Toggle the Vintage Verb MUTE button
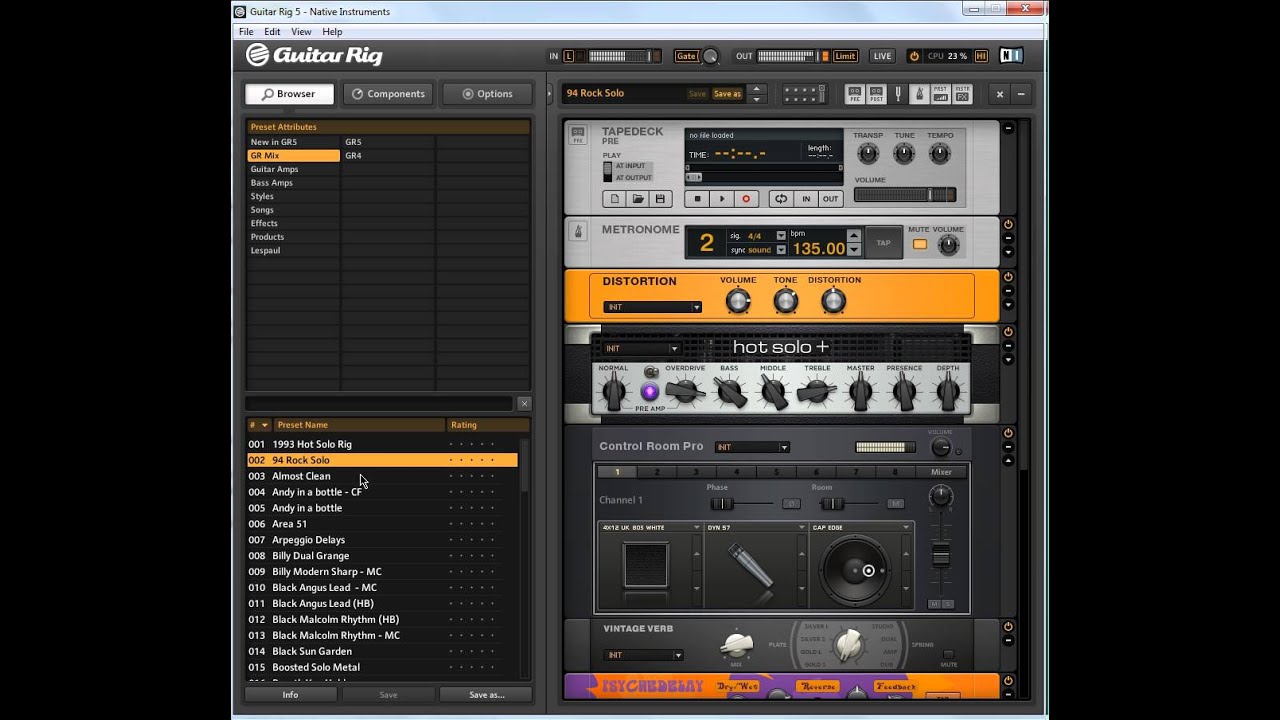 (x=948, y=654)
